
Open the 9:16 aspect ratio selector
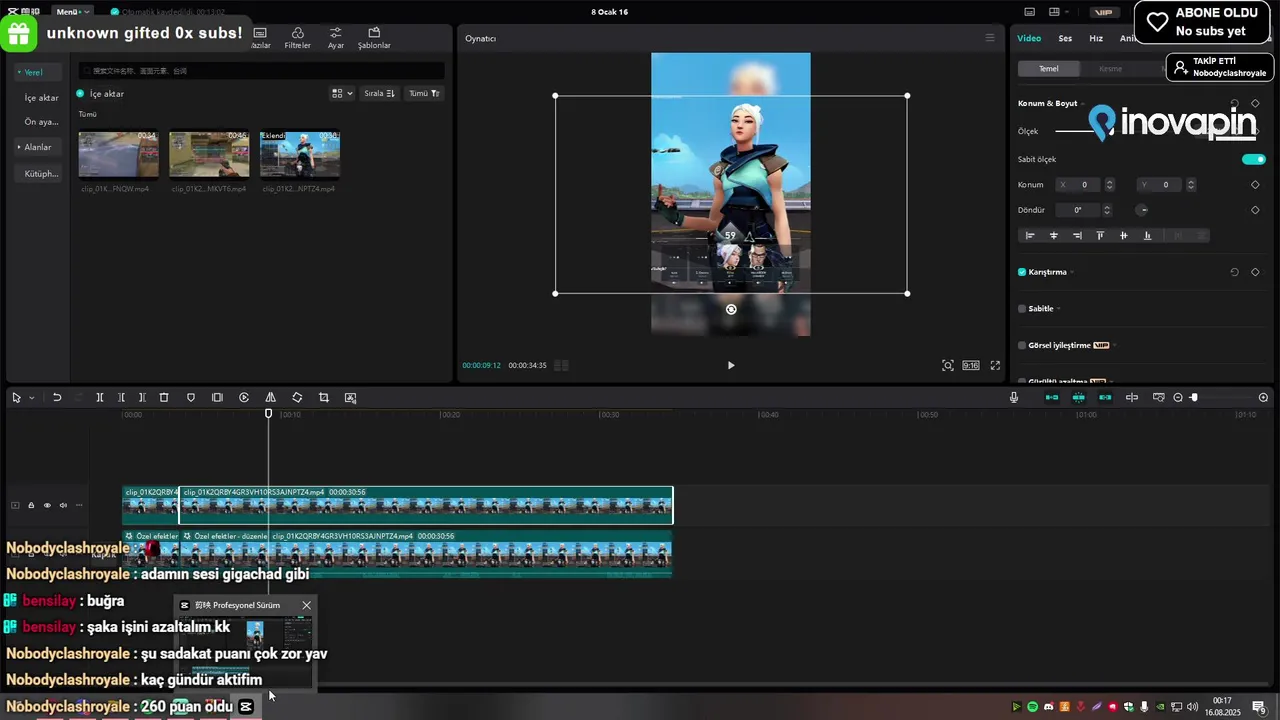[x=970, y=366]
